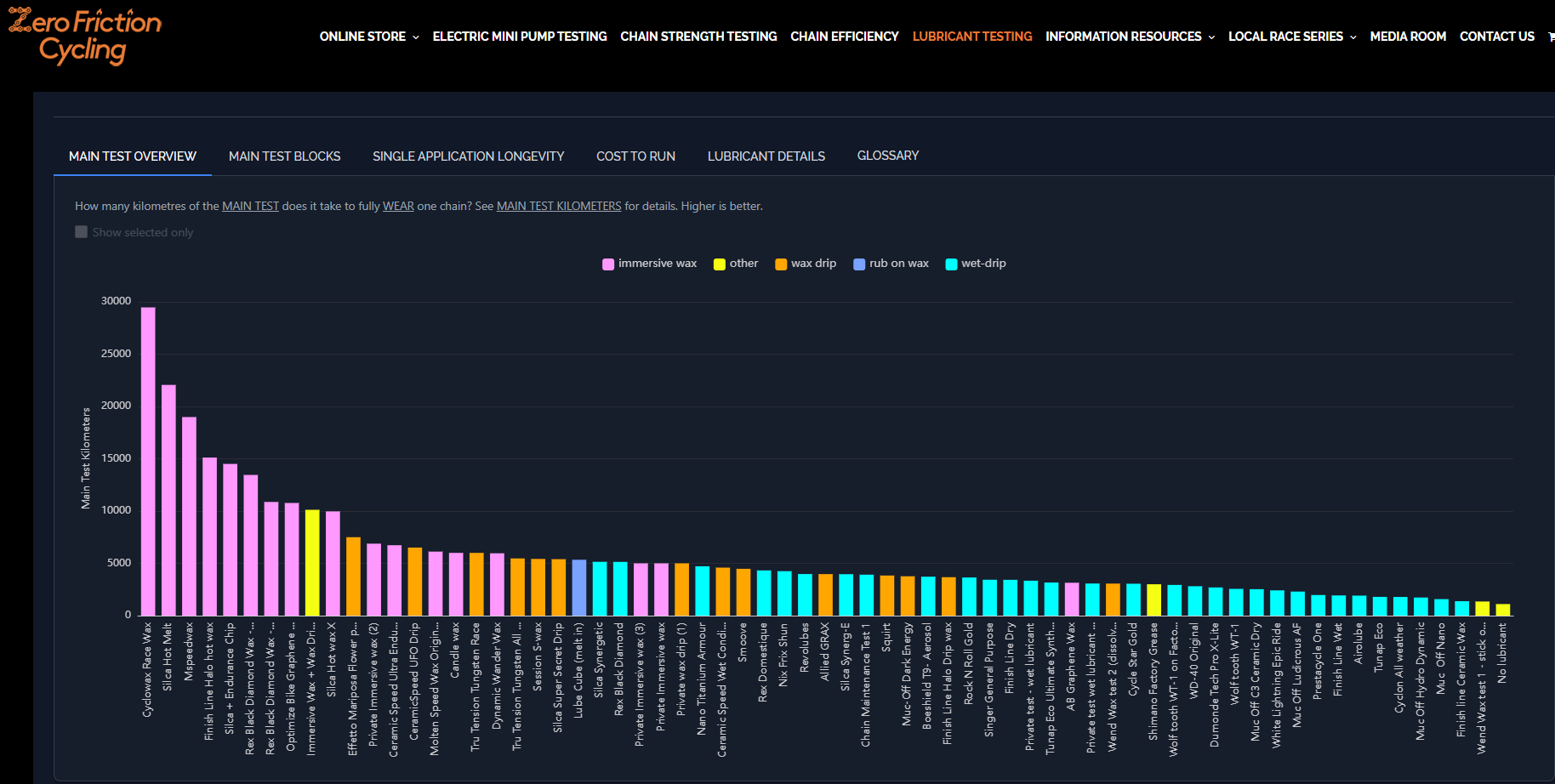Screen dimensions: 1555x784
Task: Open the Chain Efficiency page
Action: click(x=845, y=37)
